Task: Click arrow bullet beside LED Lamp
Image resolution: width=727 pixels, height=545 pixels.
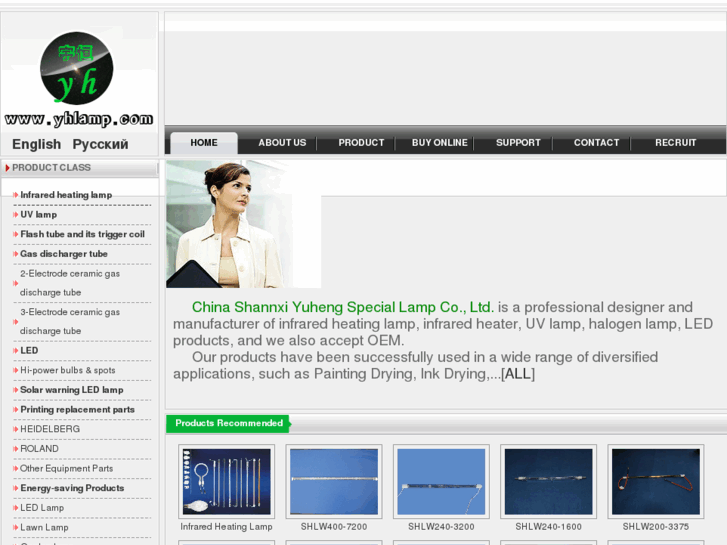Action: [16, 508]
